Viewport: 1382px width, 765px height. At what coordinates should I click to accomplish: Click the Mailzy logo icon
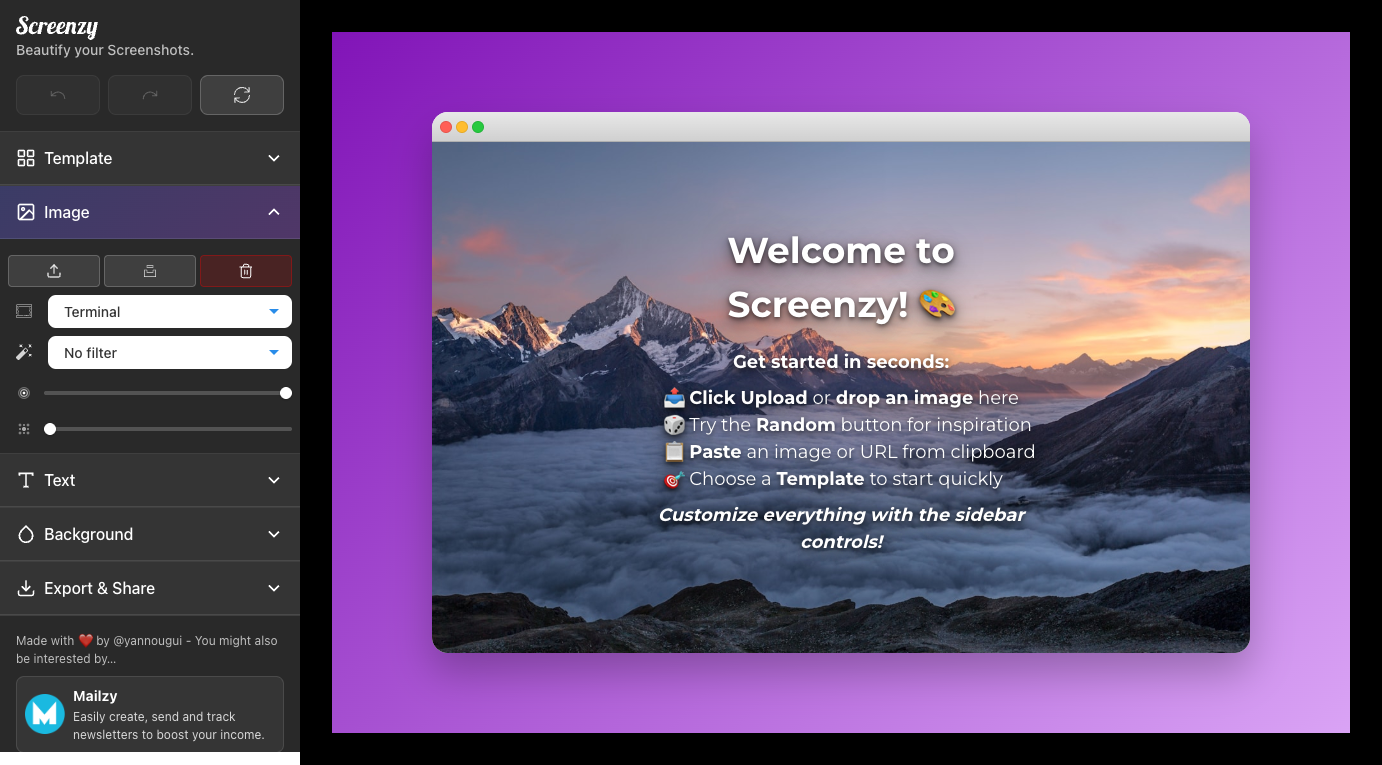[45, 714]
